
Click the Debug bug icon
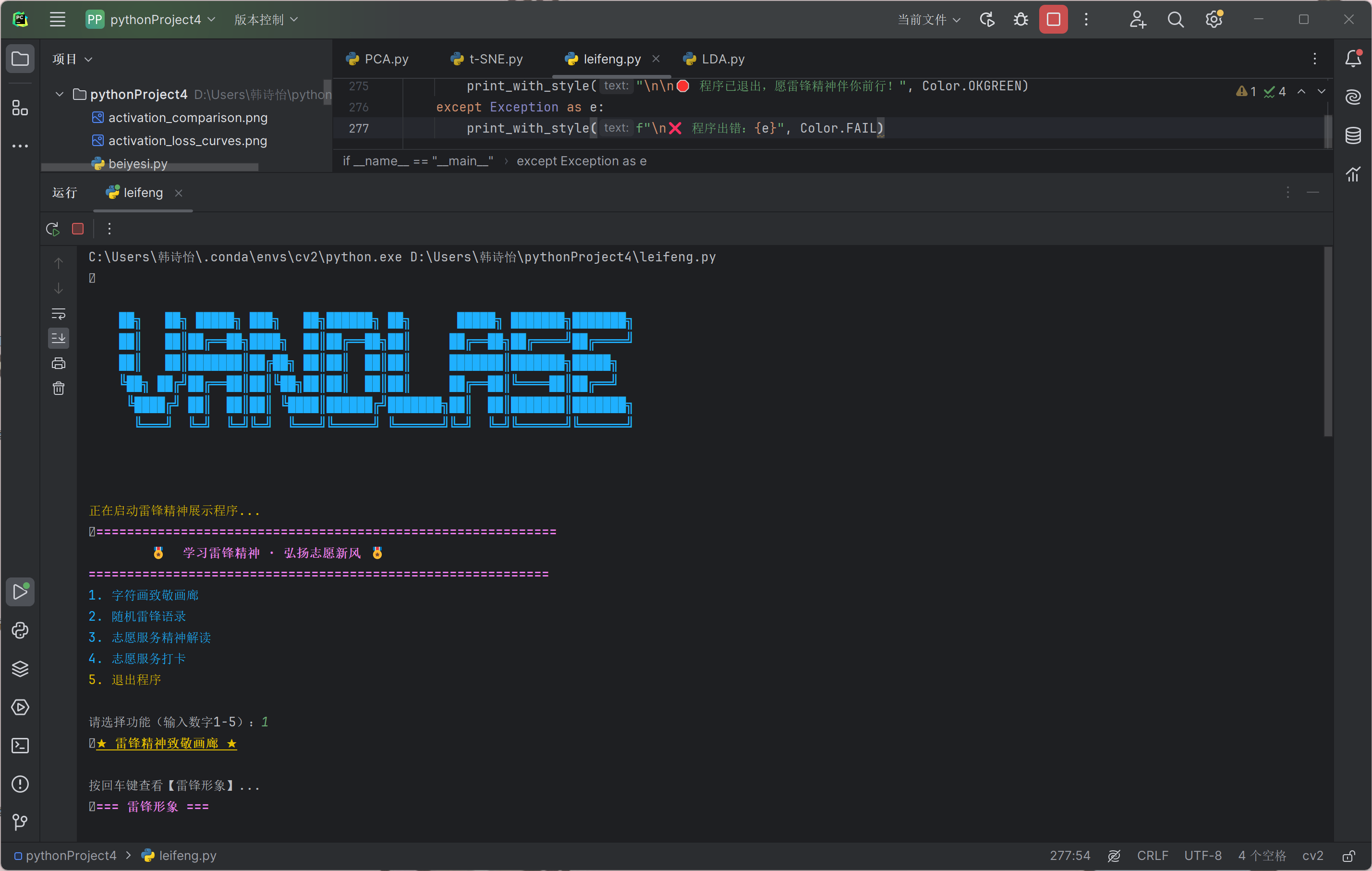click(x=1020, y=20)
